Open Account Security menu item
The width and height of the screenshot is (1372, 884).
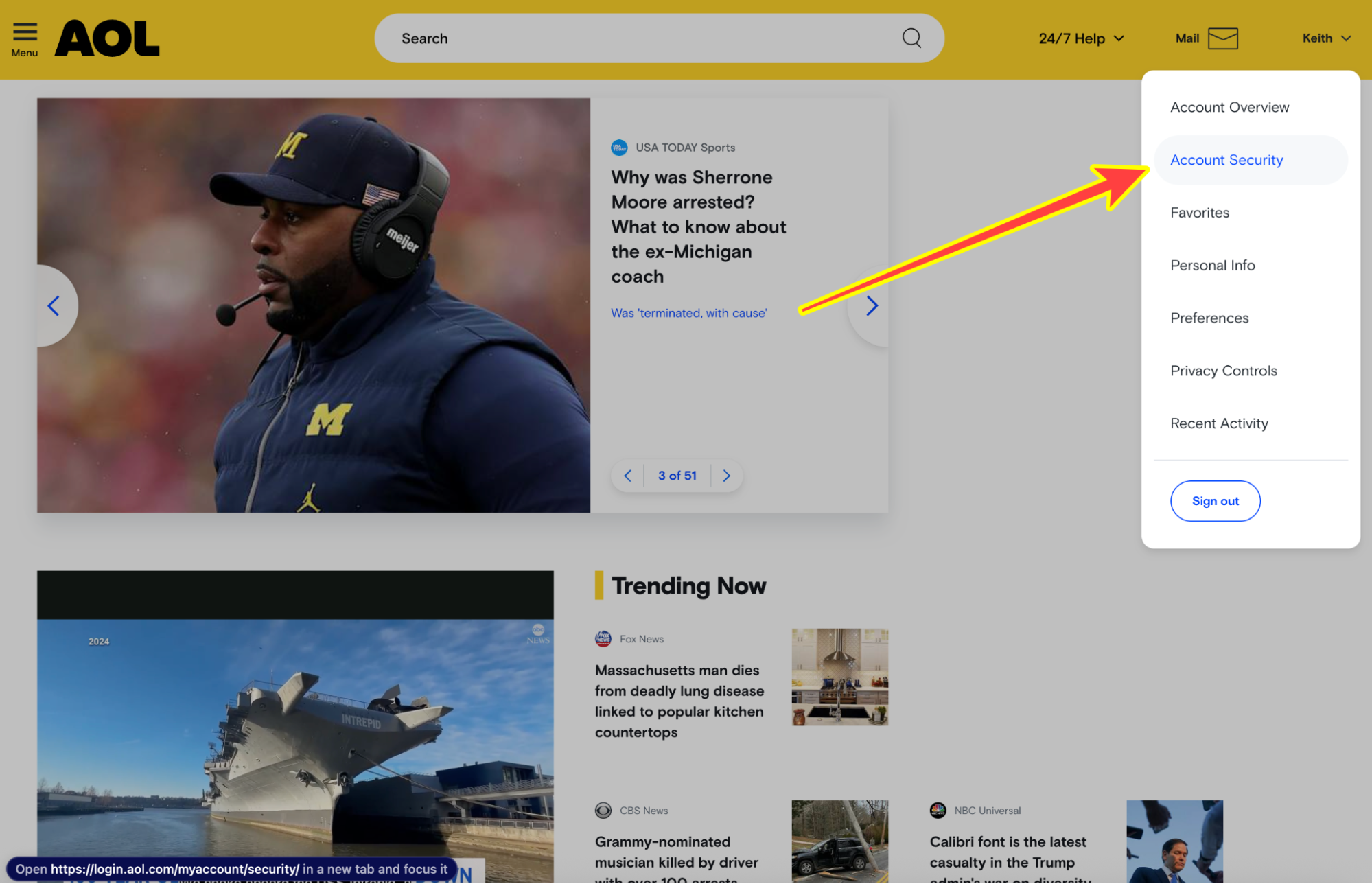tap(1226, 160)
